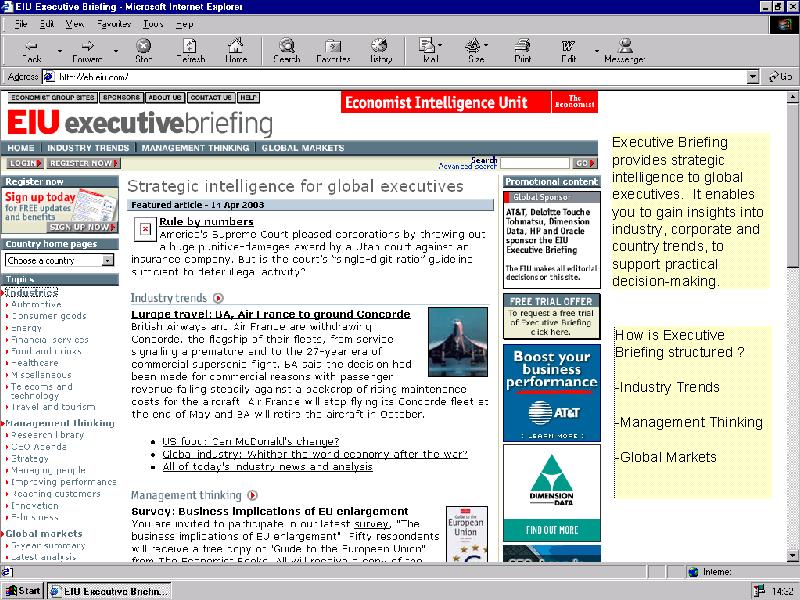This screenshot has height=600, width=800.
Task: Open the Automotive industry link
Action: pyautogui.click(x=36, y=304)
